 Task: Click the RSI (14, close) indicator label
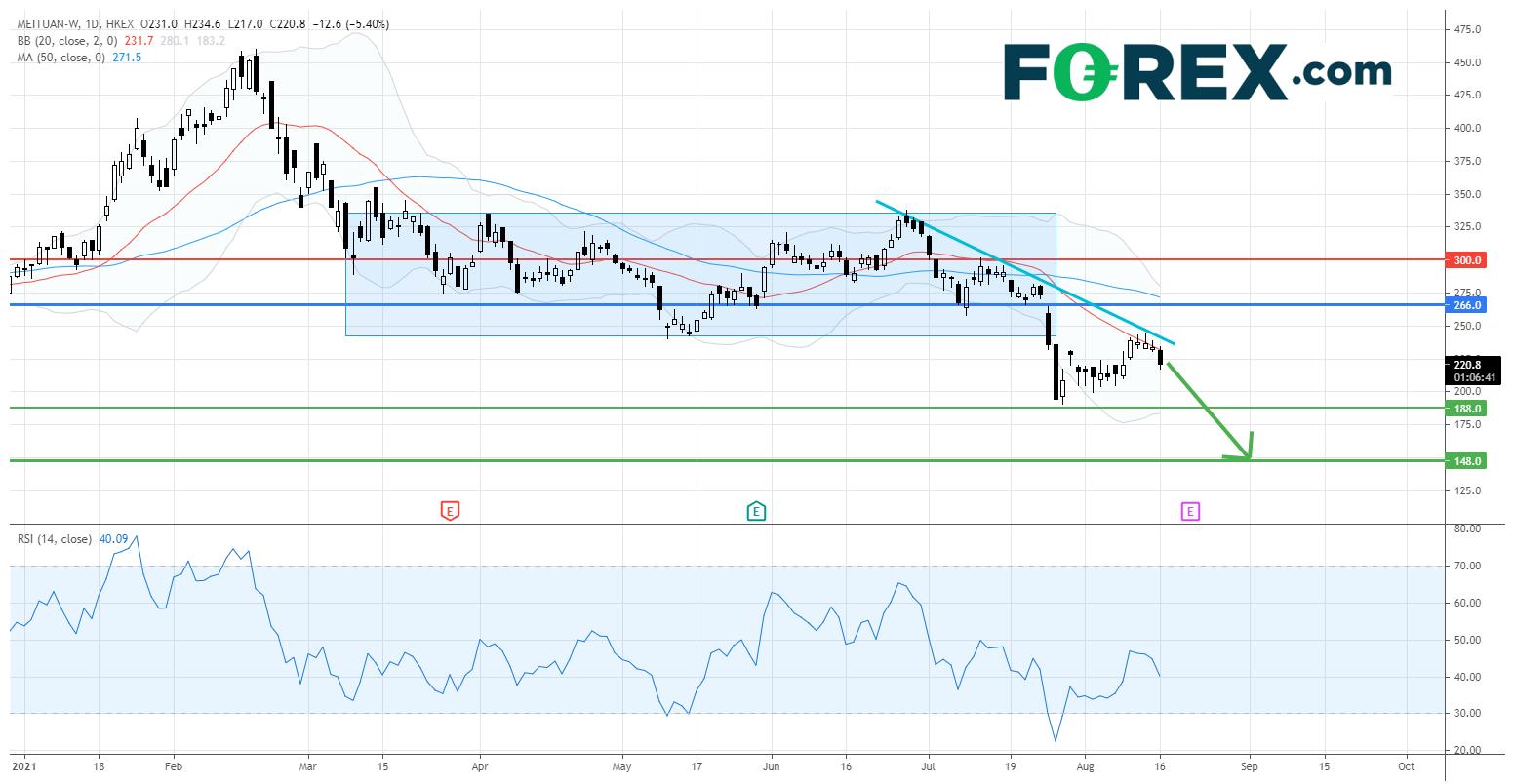(55, 539)
